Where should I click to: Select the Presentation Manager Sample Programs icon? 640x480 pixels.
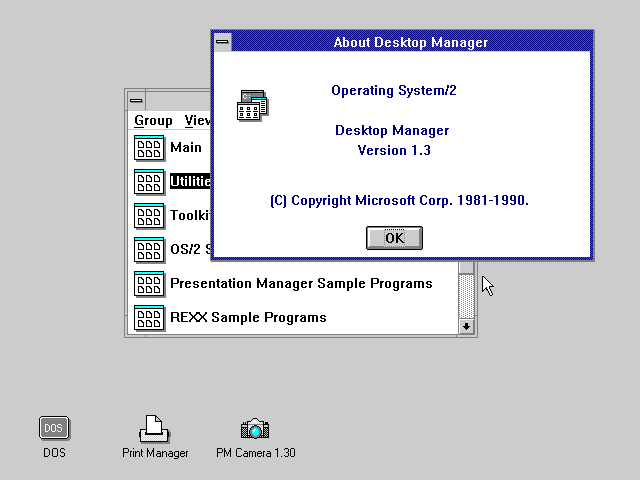pos(149,284)
